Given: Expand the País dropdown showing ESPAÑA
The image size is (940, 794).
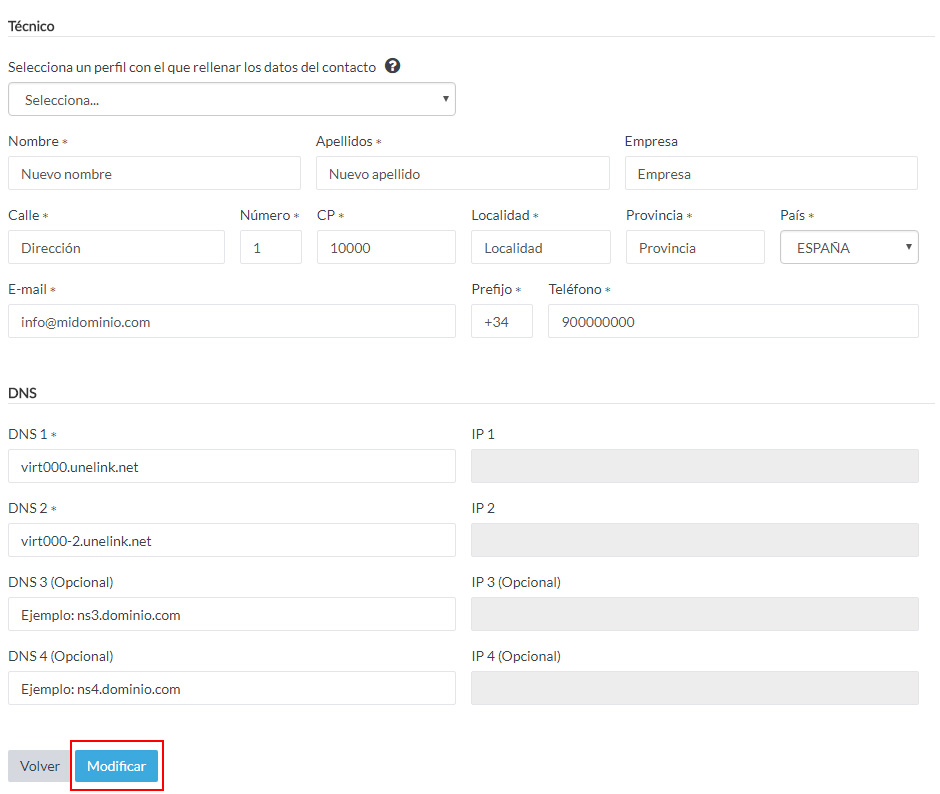Looking at the screenshot, I should pos(849,248).
